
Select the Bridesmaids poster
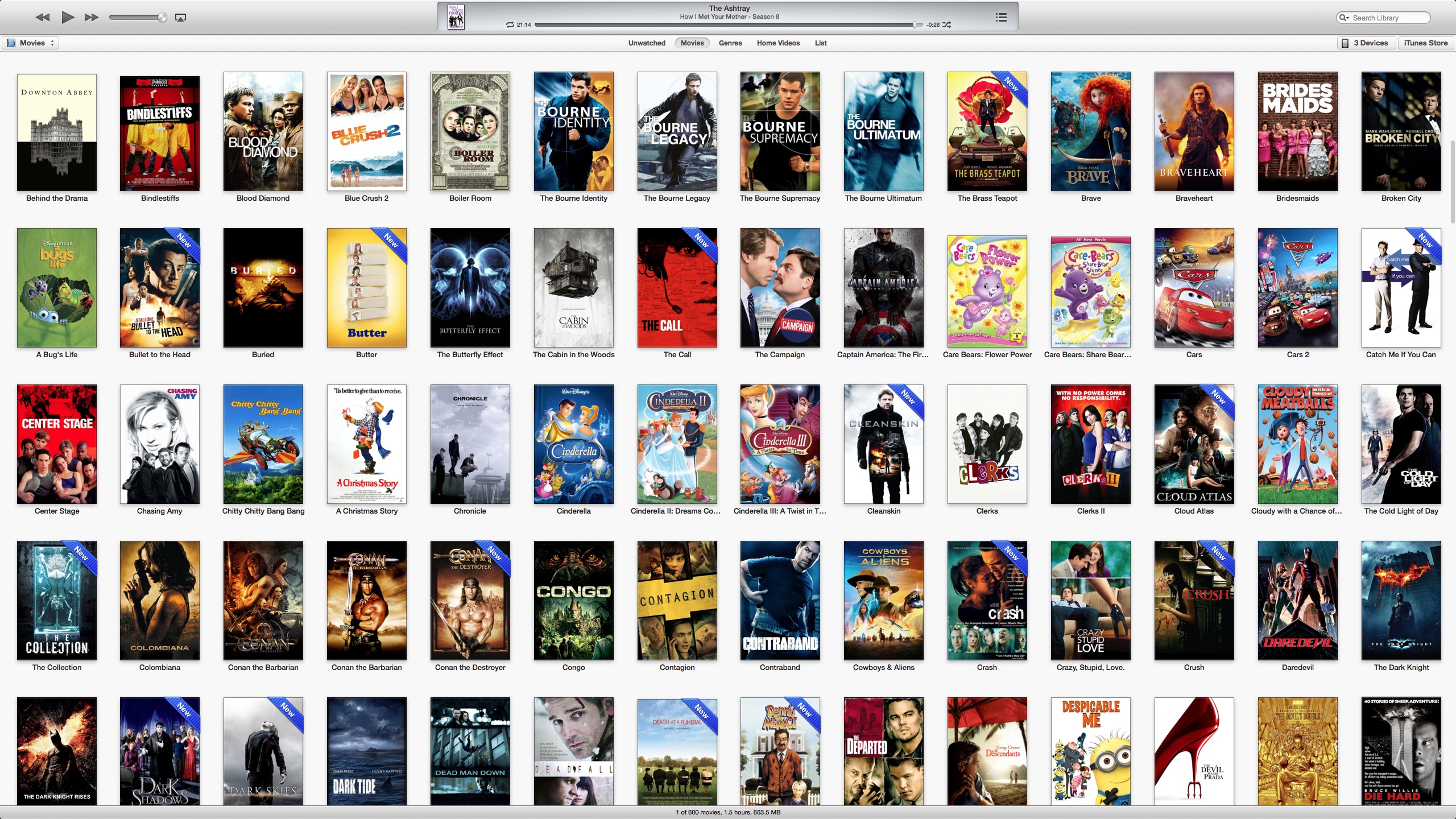click(1298, 131)
